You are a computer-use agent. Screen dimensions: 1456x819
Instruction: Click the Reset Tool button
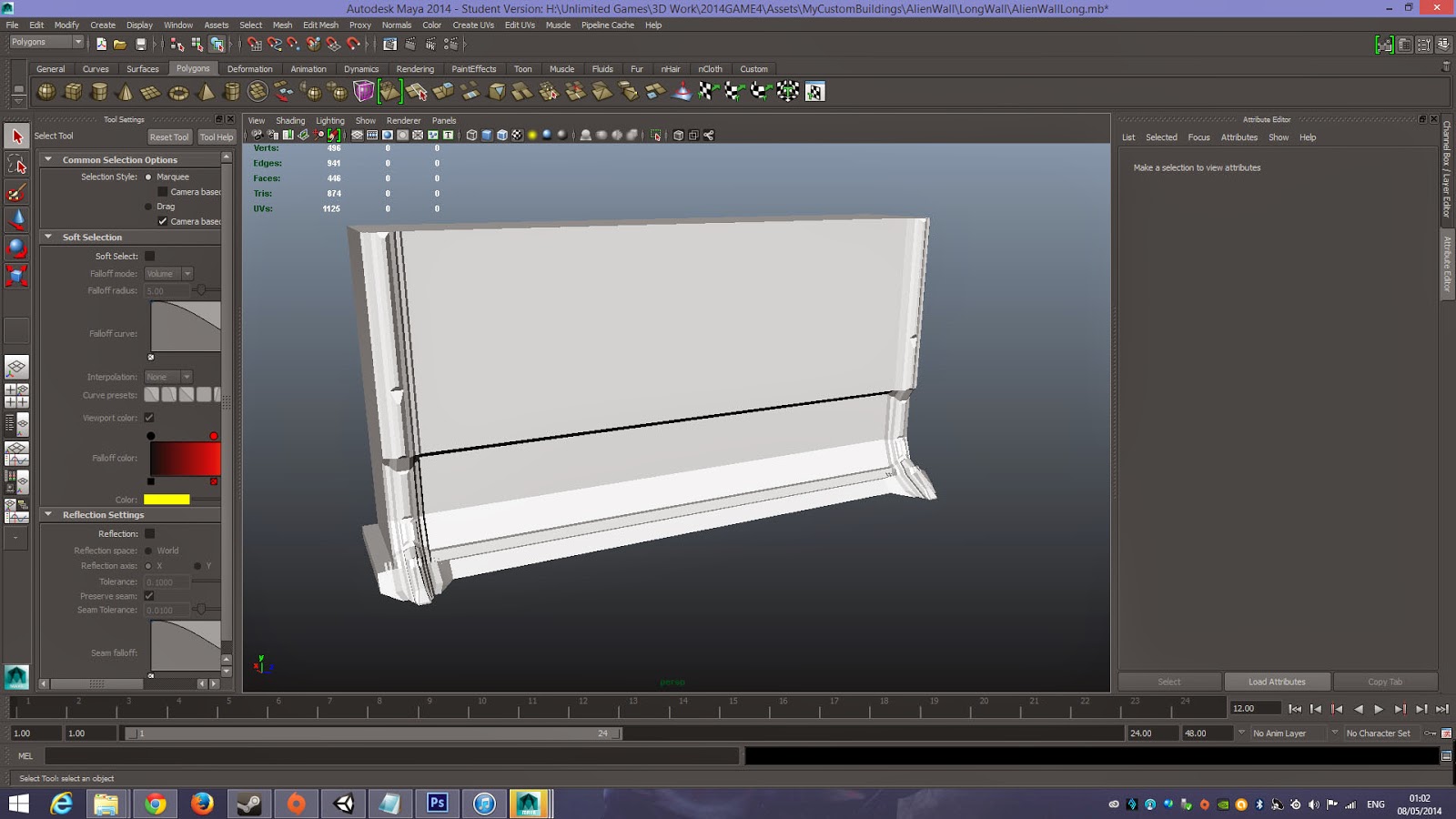pos(169,137)
